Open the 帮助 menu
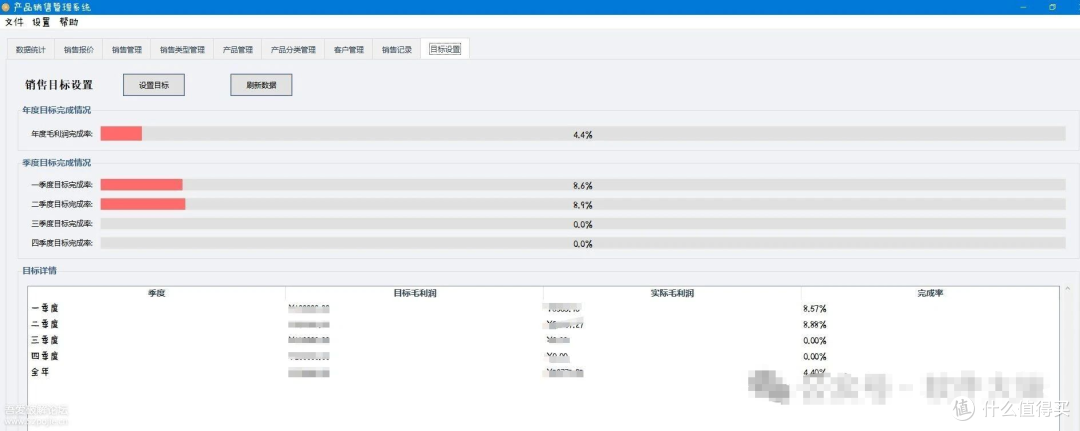1080x431 pixels. click(69, 22)
